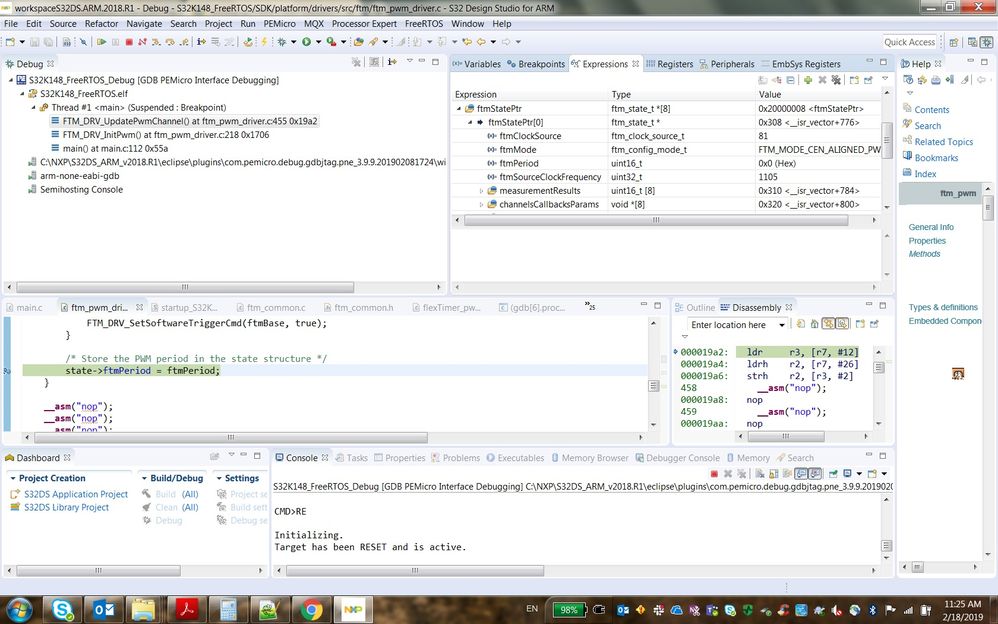Select FTM_DRV_InitPwm() stack frame

(165, 135)
